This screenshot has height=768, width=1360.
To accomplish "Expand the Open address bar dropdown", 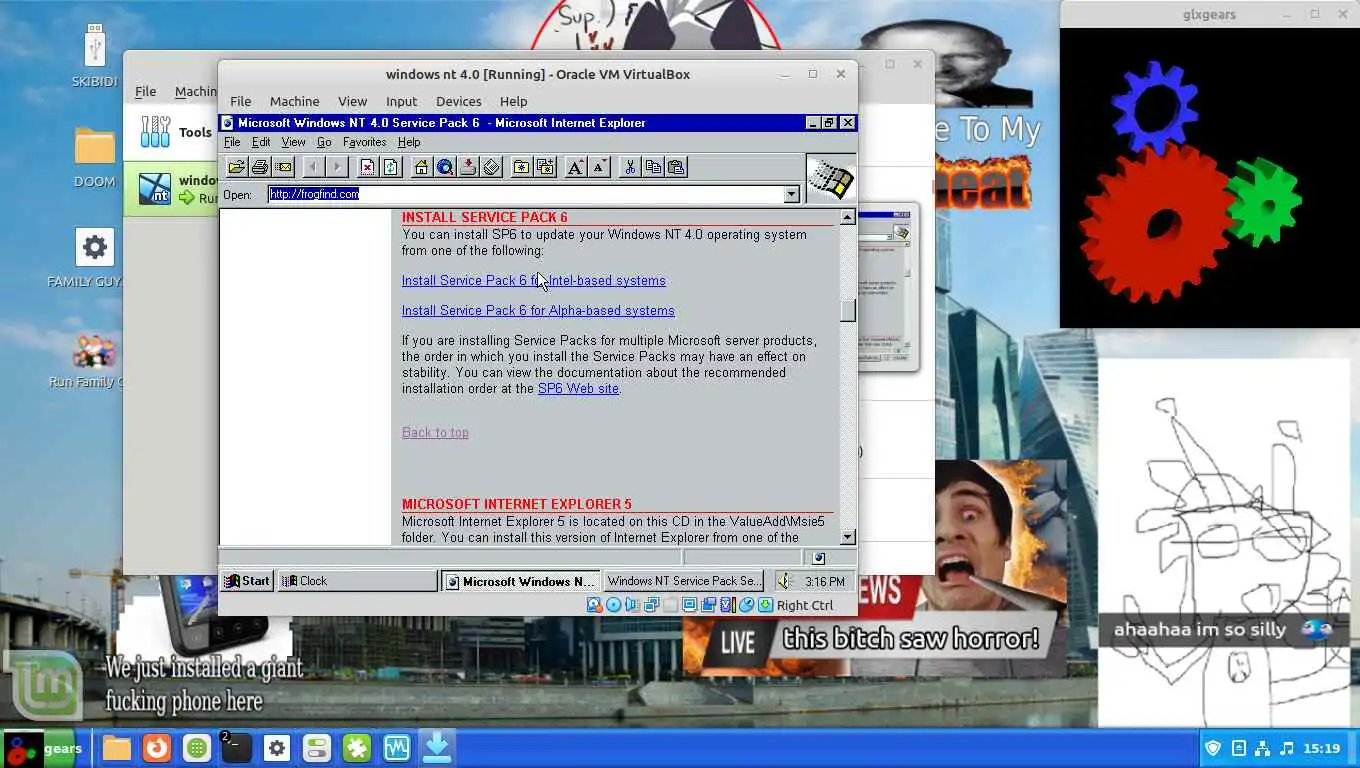I will pyautogui.click(x=792, y=194).
